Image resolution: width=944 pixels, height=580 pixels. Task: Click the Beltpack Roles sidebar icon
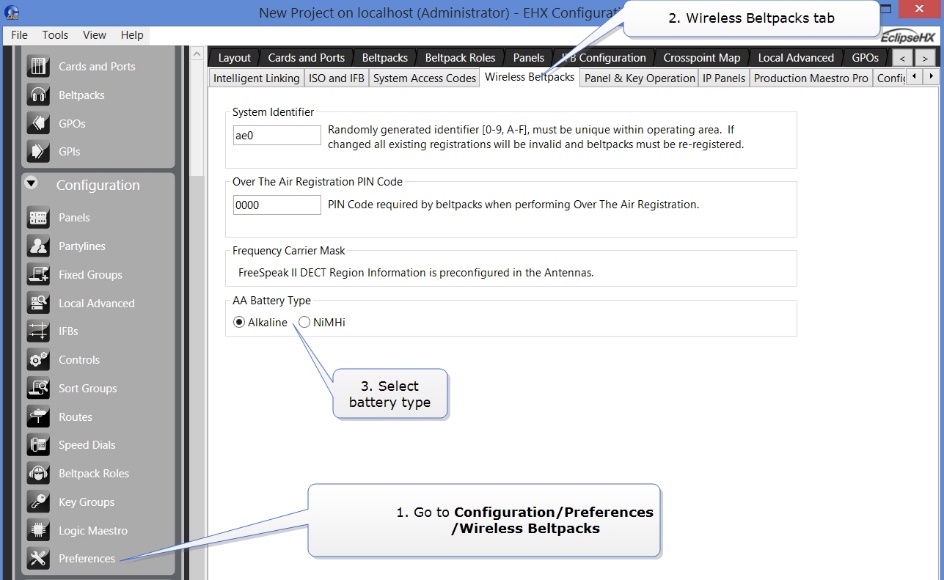tap(38, 473)
